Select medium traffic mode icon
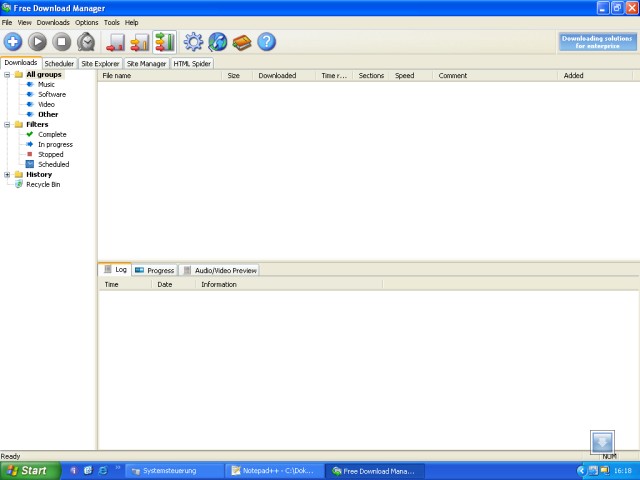Image resolution: width=640 pixels, height=480 pixels. [x=140, y=42]
